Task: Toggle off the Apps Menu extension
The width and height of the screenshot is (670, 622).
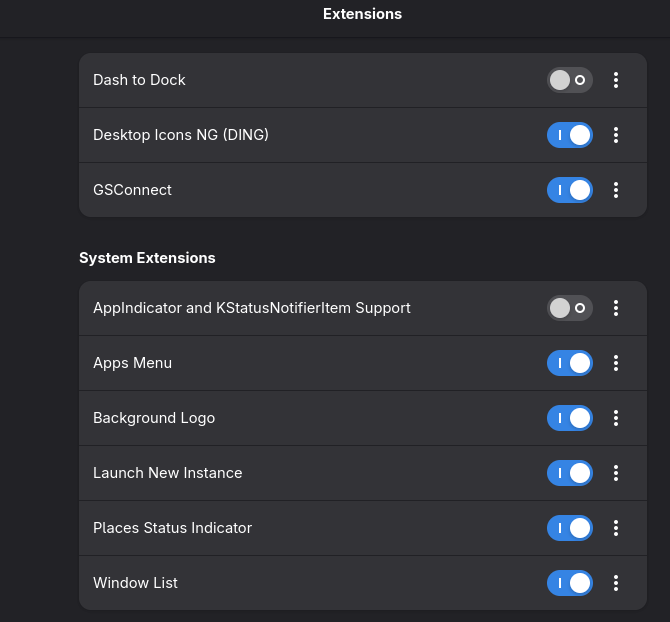Action: 570,363
